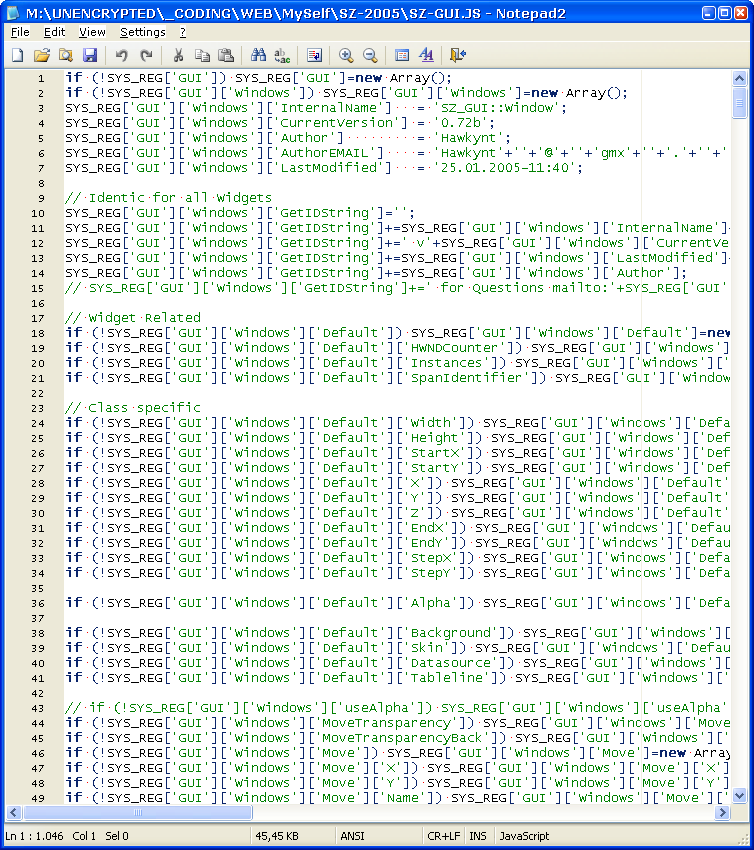This screenshot has height=850, width=754.
Task: Click horizontal scrollbar right arrow
Action: tap(722, 812)
